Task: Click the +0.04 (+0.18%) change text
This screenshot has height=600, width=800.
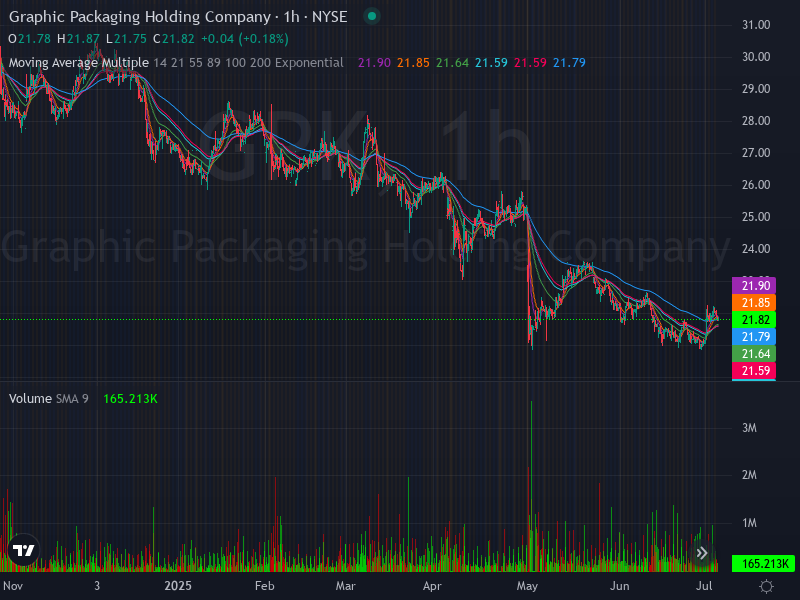Action: click(x=244, y=39)
